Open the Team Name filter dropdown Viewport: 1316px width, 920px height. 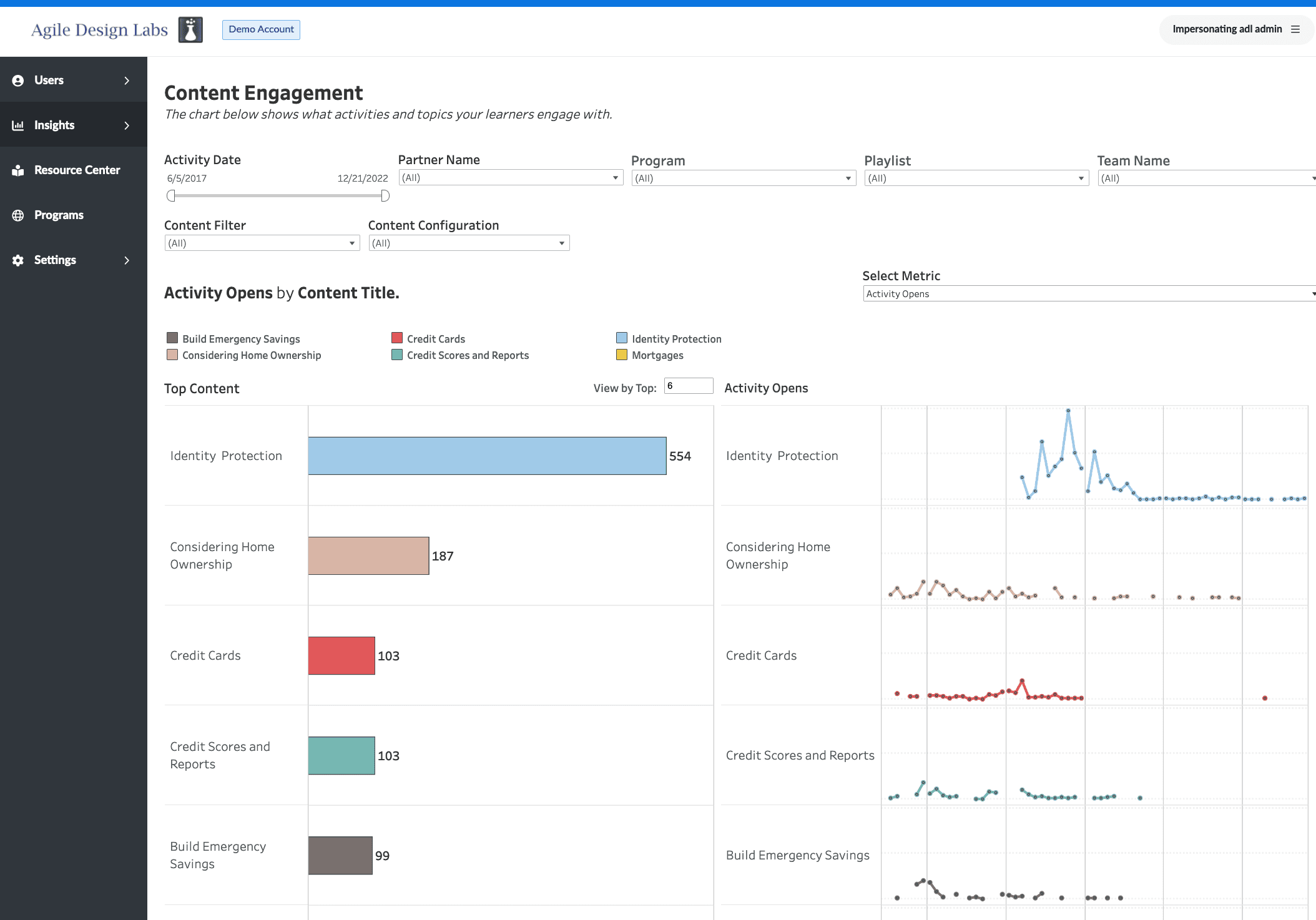coord(1207,179)
